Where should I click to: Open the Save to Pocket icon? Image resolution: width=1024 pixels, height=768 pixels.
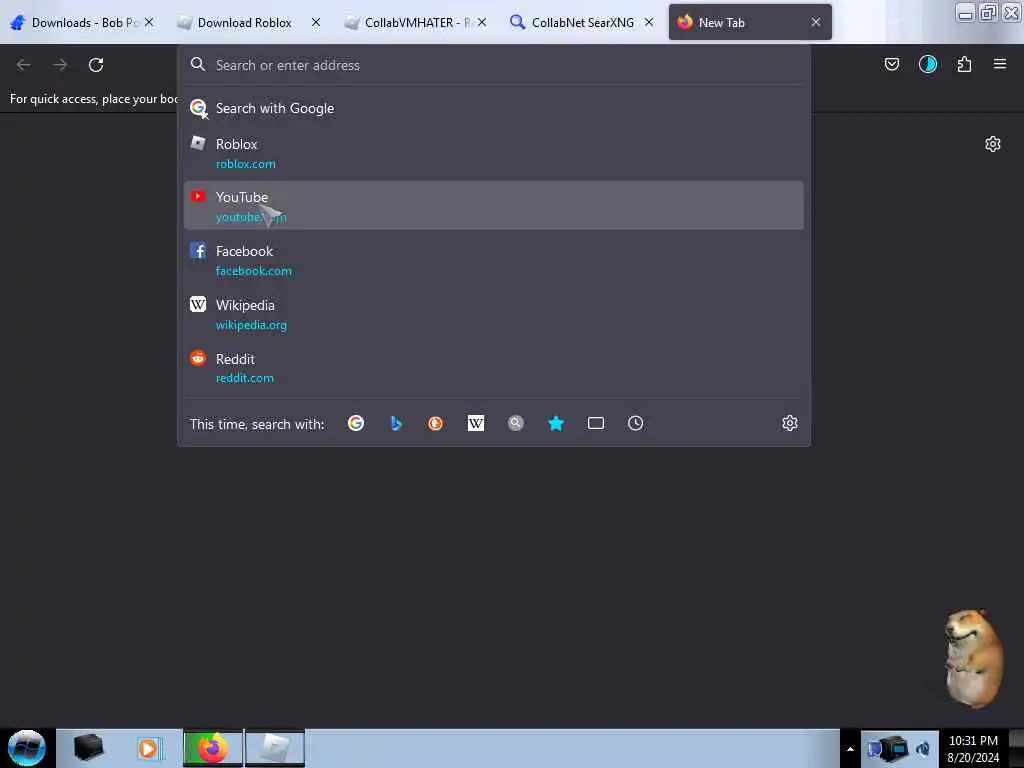click(891, 64)
